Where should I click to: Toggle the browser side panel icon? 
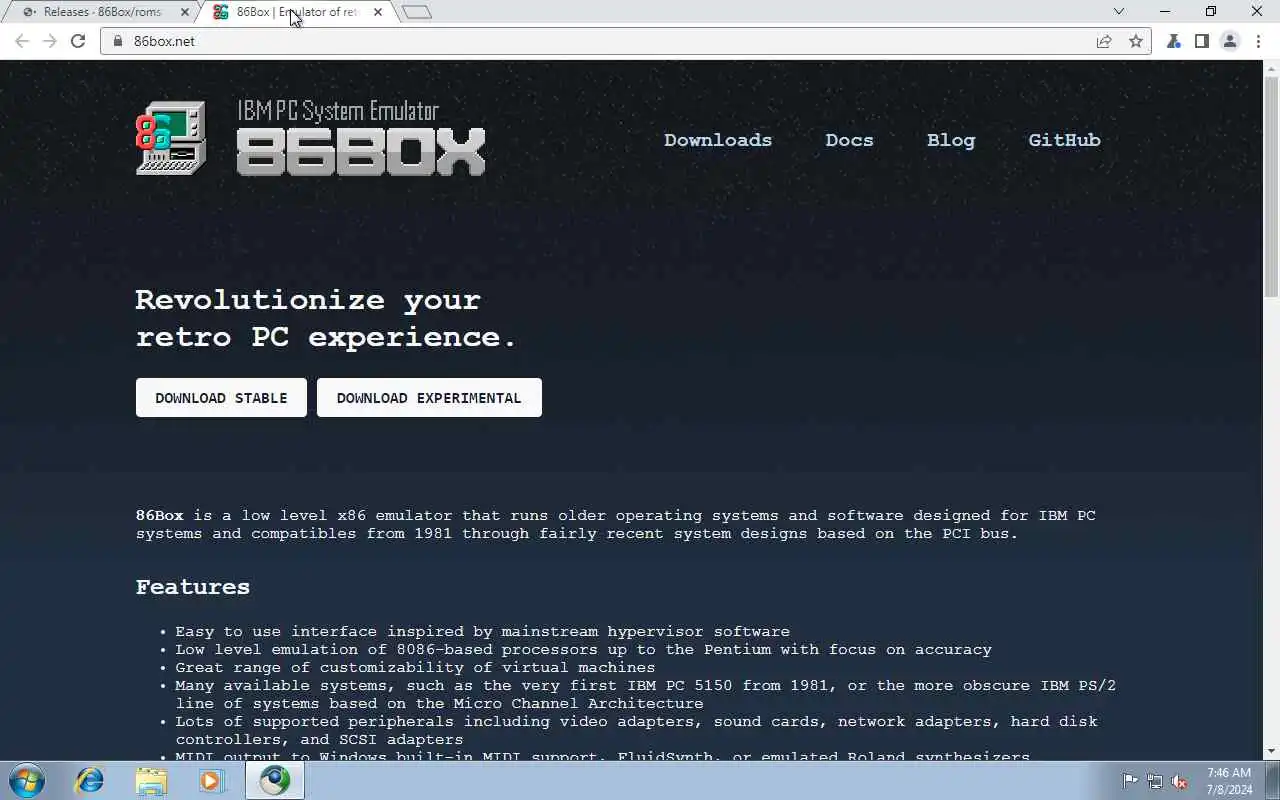tap(1202, 41)
